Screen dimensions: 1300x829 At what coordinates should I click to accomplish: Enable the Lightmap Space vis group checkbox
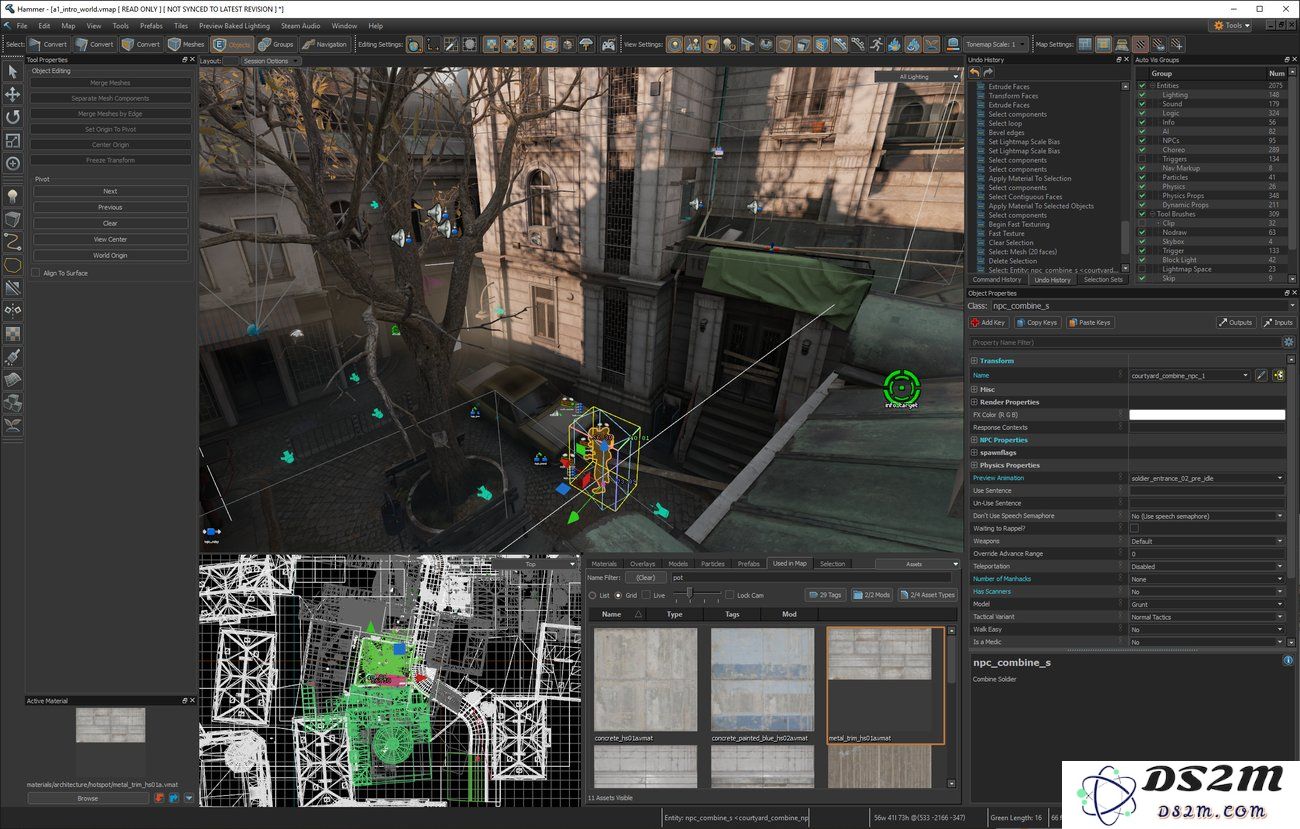click(1142, 269)
